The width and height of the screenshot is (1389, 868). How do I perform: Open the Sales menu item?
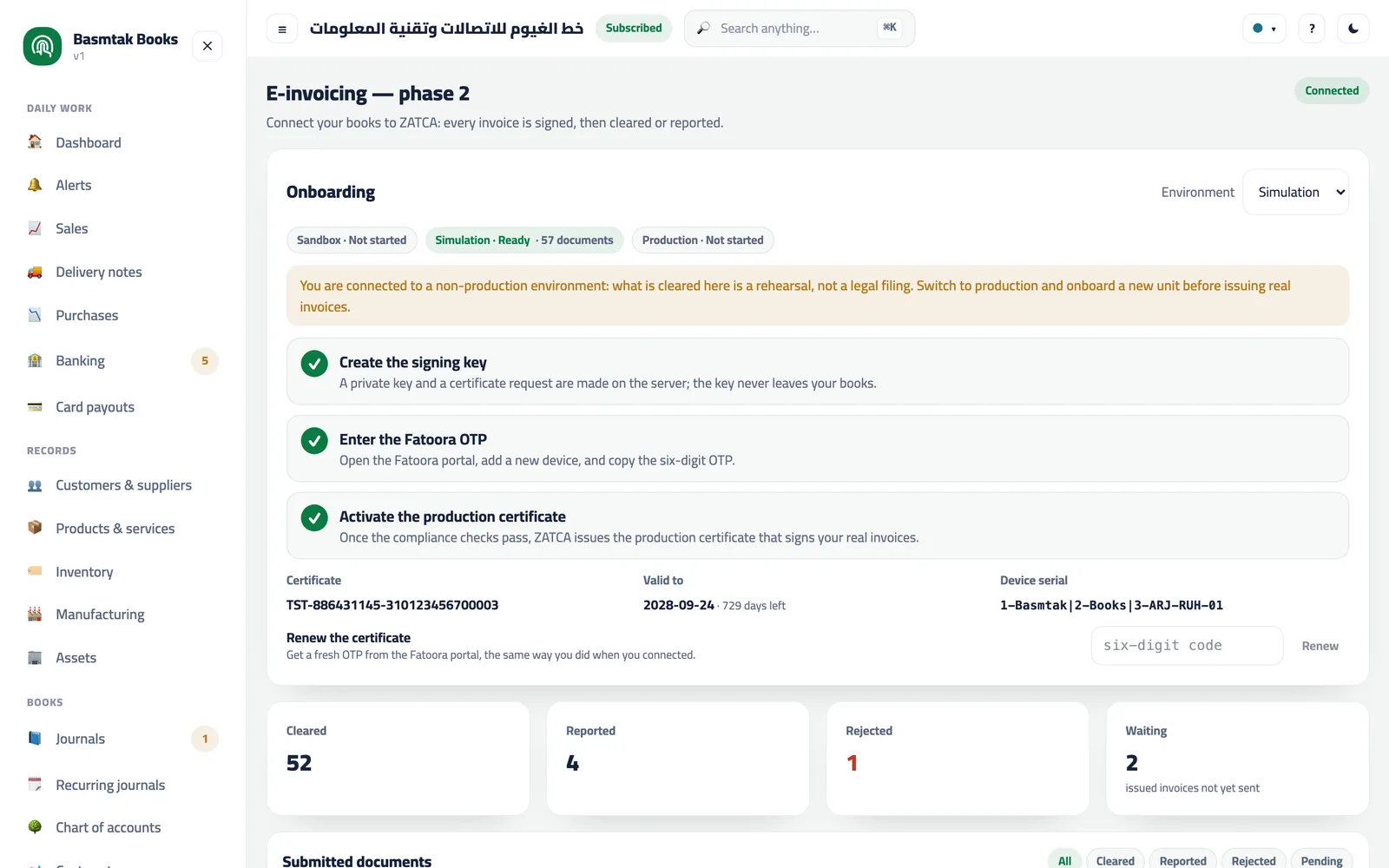[x=123, y=228]
